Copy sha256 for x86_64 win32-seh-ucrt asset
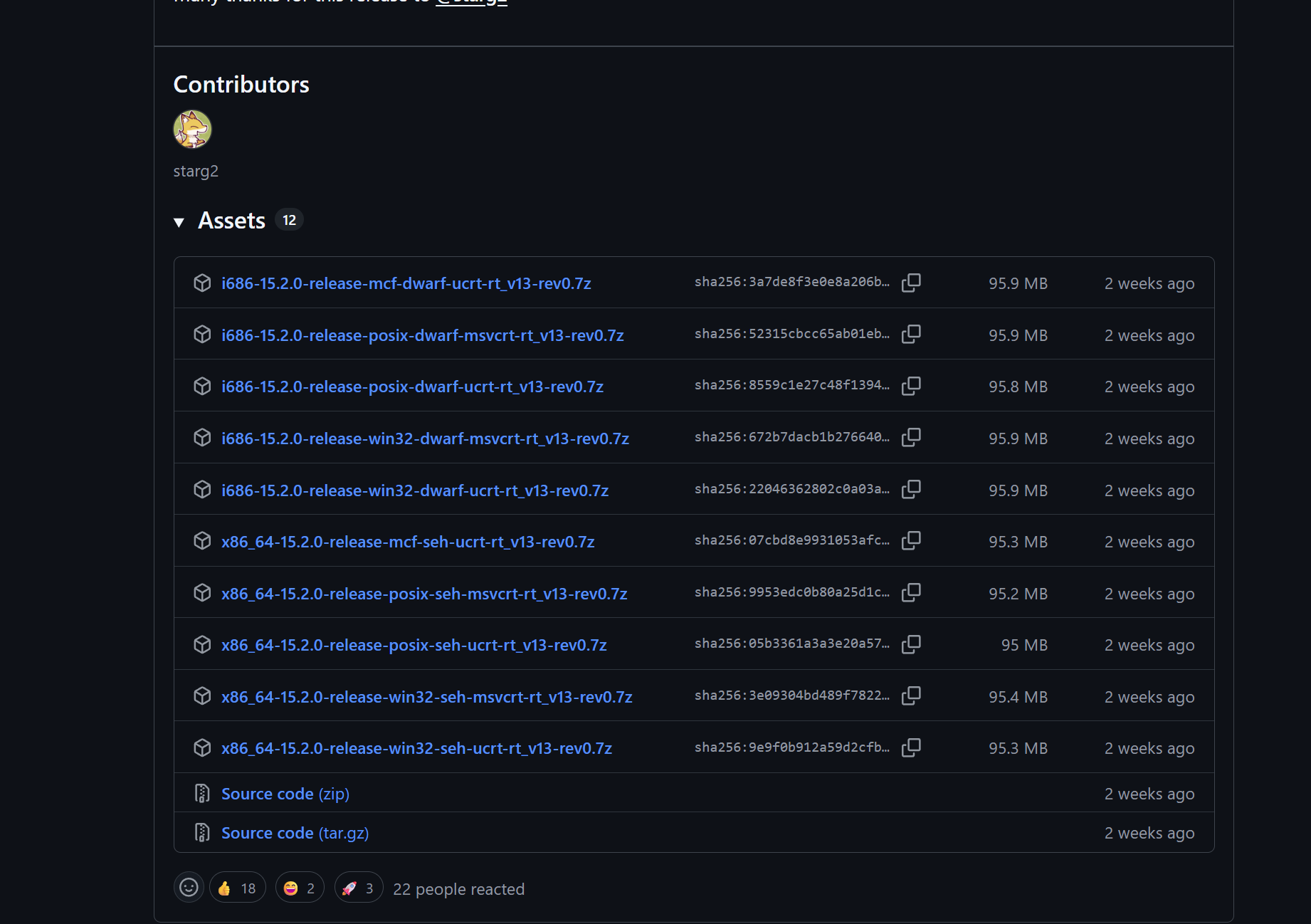The width and height of the screenshot is (1311, 924). click(911, 747)
